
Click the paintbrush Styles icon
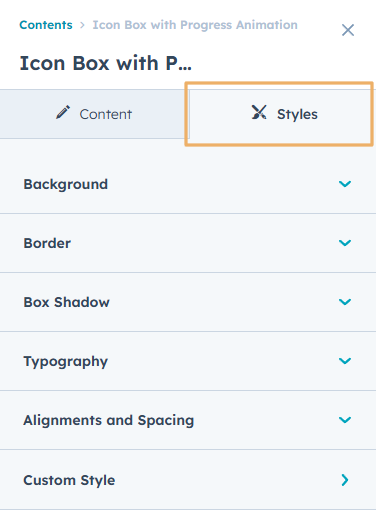pyautogui.click(x=259, y=112)
